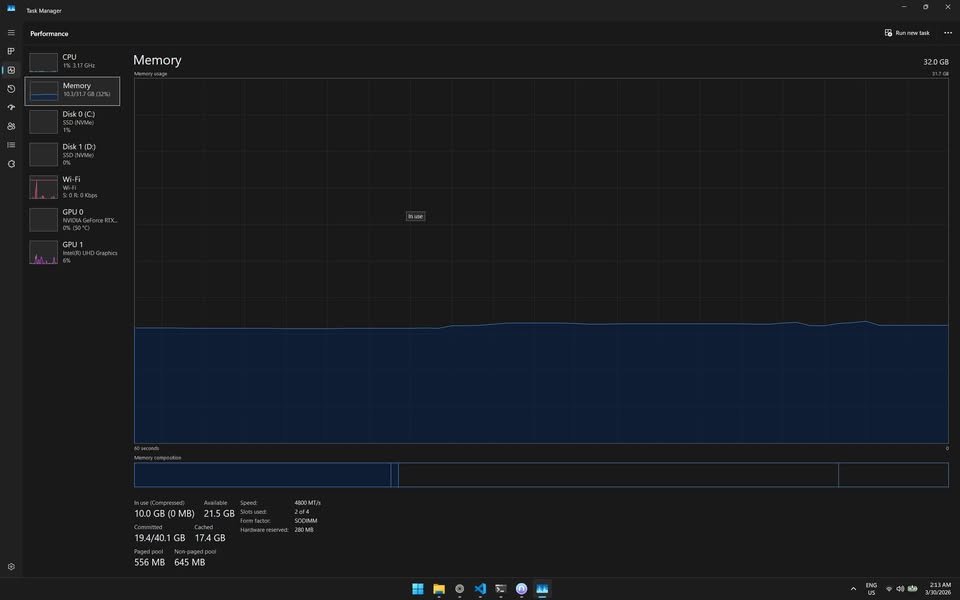The image size is (960, 600).
Task: Show hidden icons via tray chevron
Action: pyautogui.click(x=853, y=589)
